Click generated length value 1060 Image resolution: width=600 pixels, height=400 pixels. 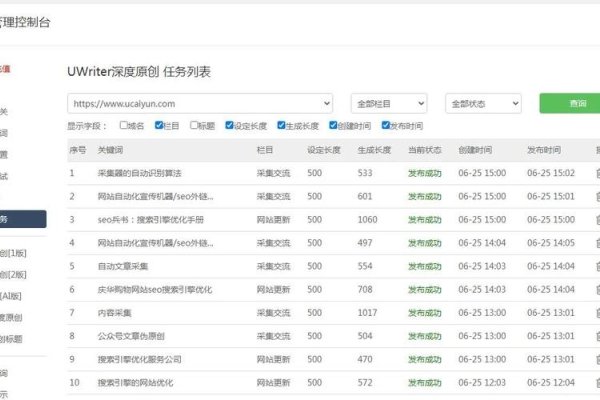367,220
